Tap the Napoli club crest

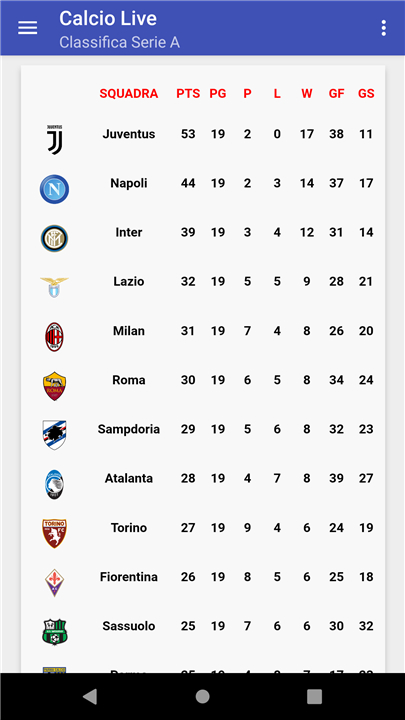[x=54, y=189]
